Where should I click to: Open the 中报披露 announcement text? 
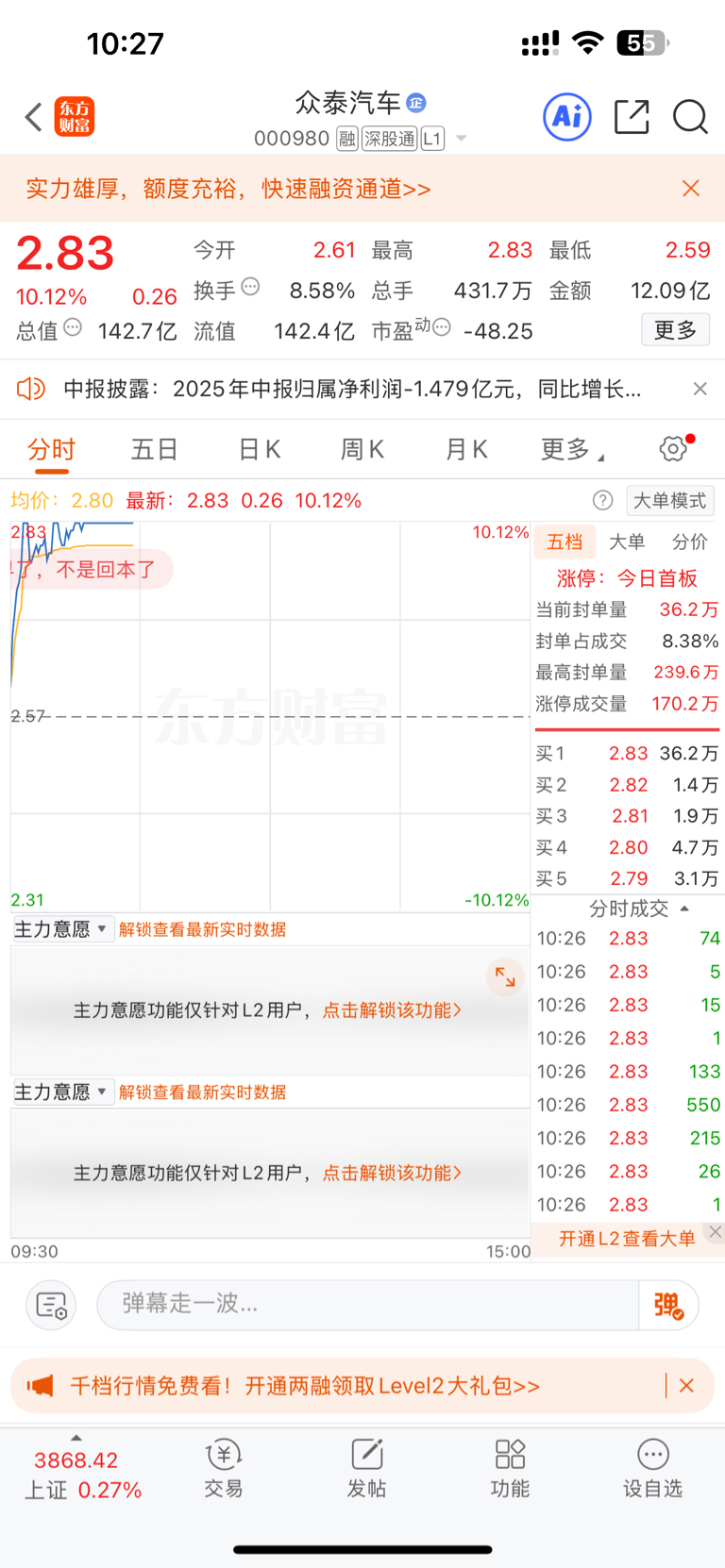pyautogui.click(x=352, y=389)
